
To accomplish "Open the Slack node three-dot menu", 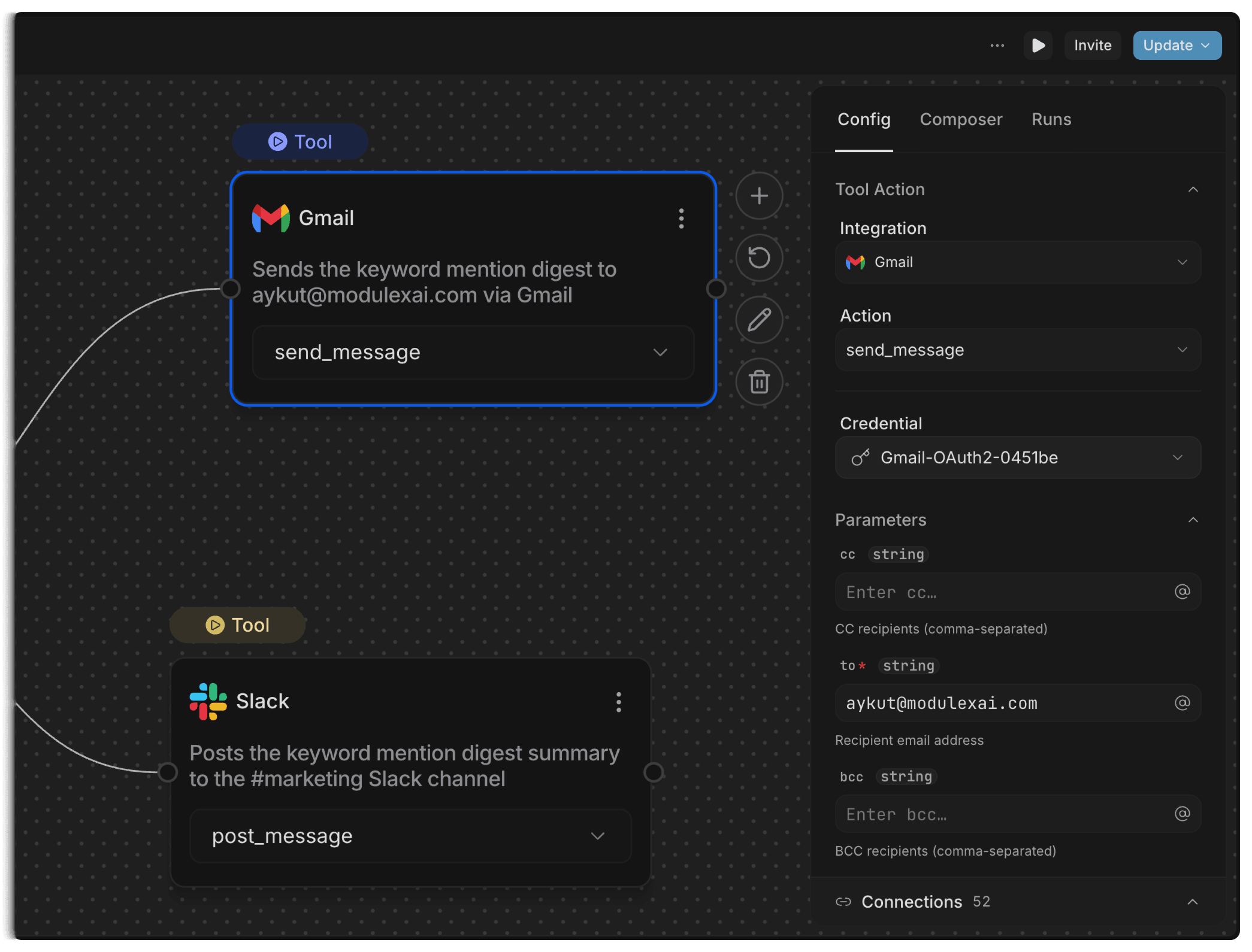I will coord(619,702).
